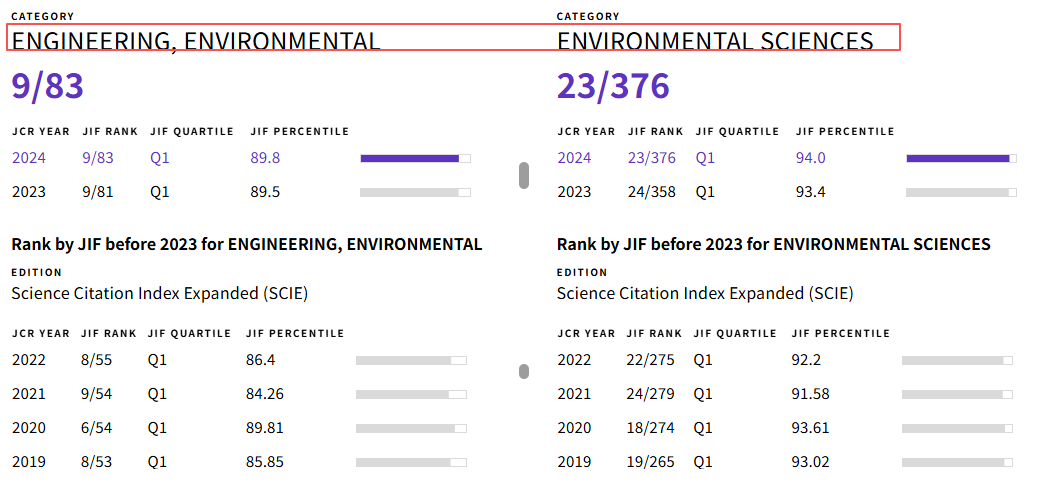Click the purple percentile bar beside 94.0

tap(960, 158)
